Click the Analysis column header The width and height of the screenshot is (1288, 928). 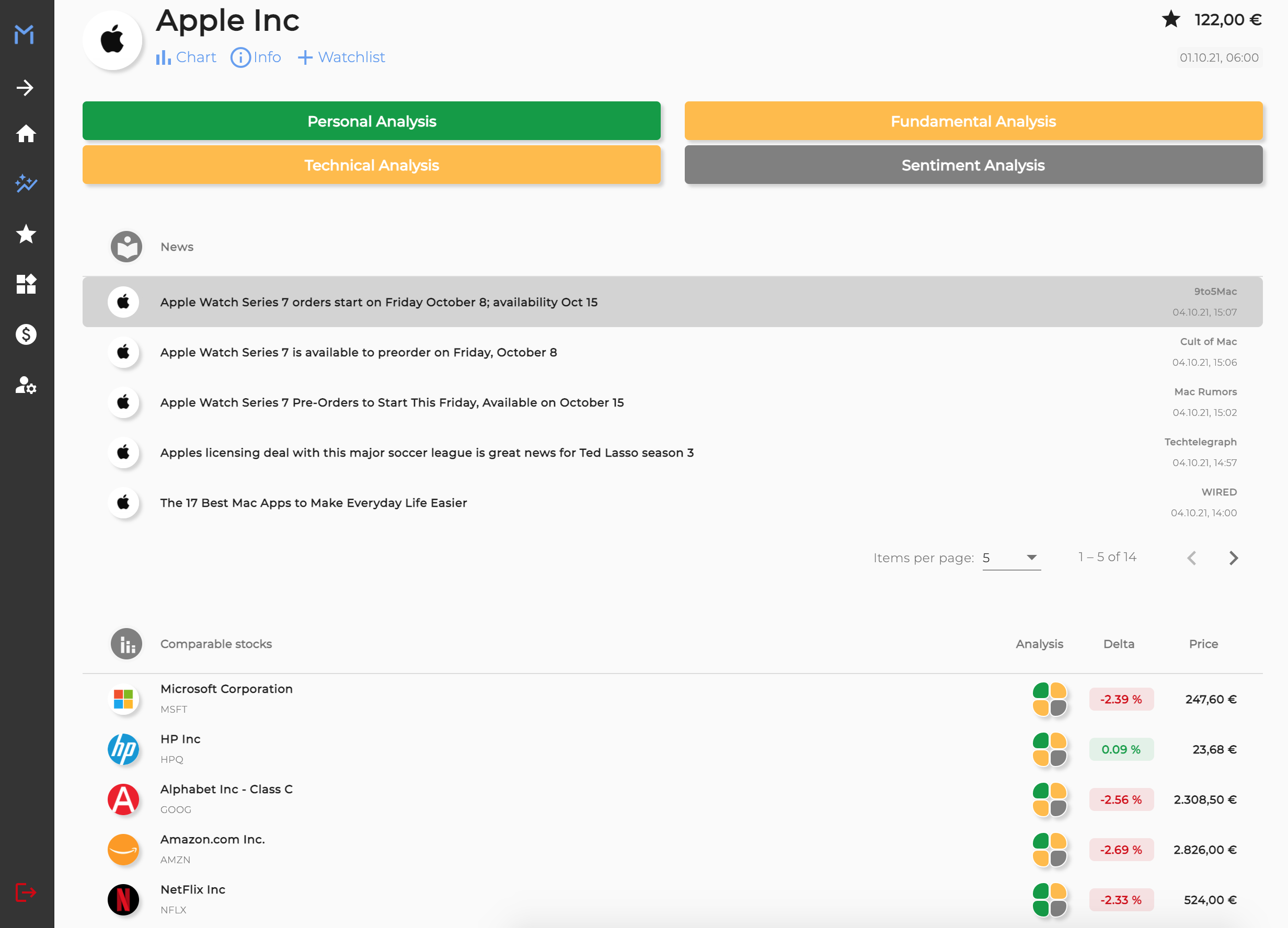(x=1039, y=644)
